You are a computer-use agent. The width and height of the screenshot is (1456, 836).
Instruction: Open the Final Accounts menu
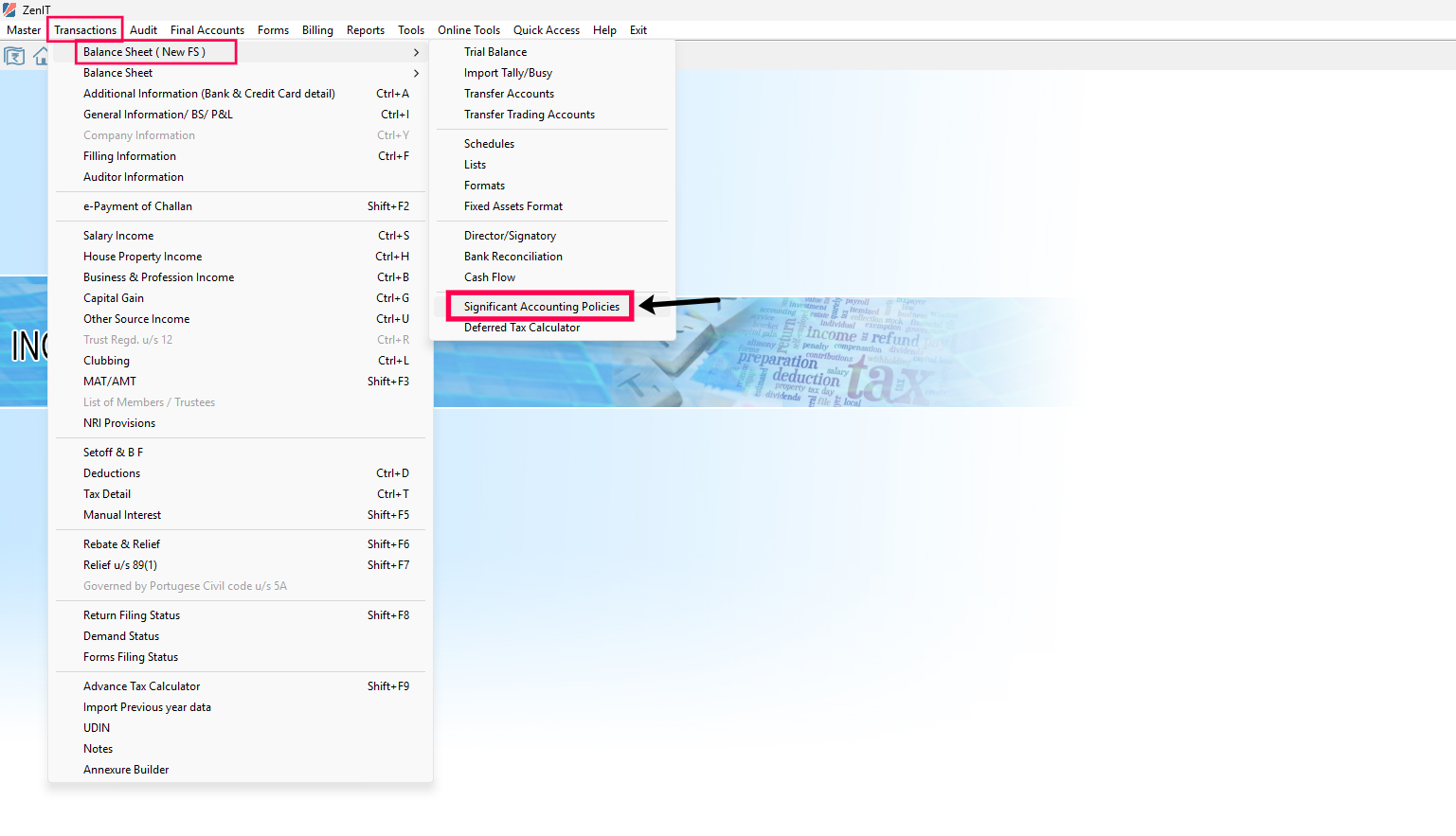[x=207, y=30]
